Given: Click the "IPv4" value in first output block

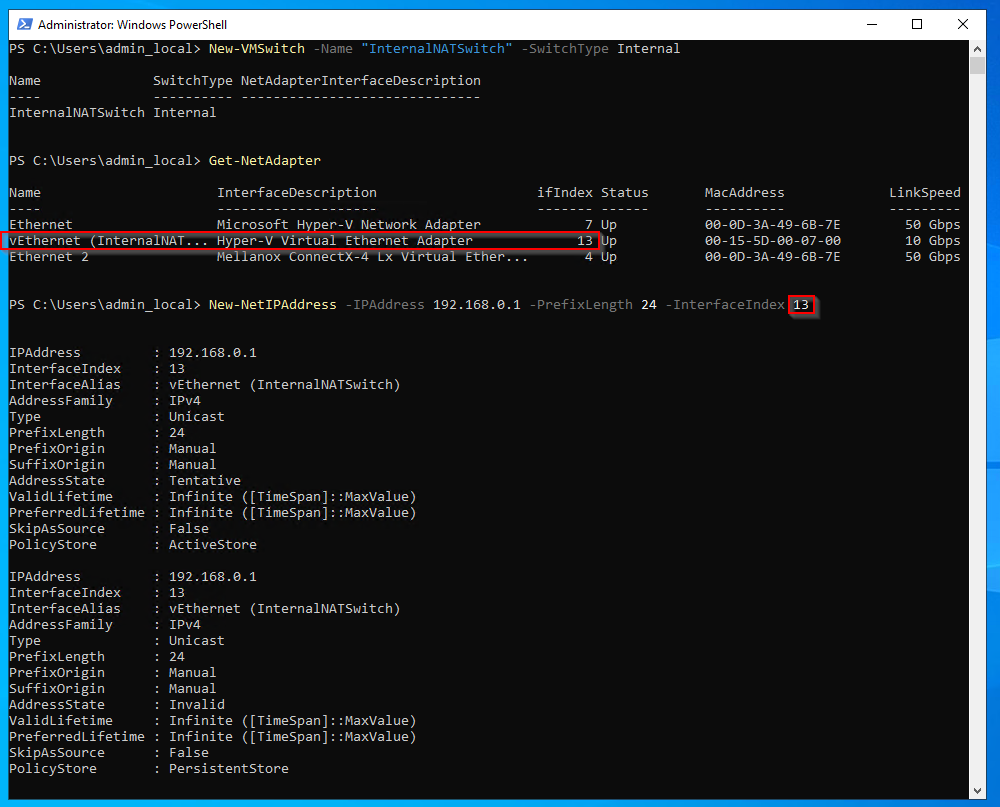Looking at the screenshot, I should click(184, 401).
